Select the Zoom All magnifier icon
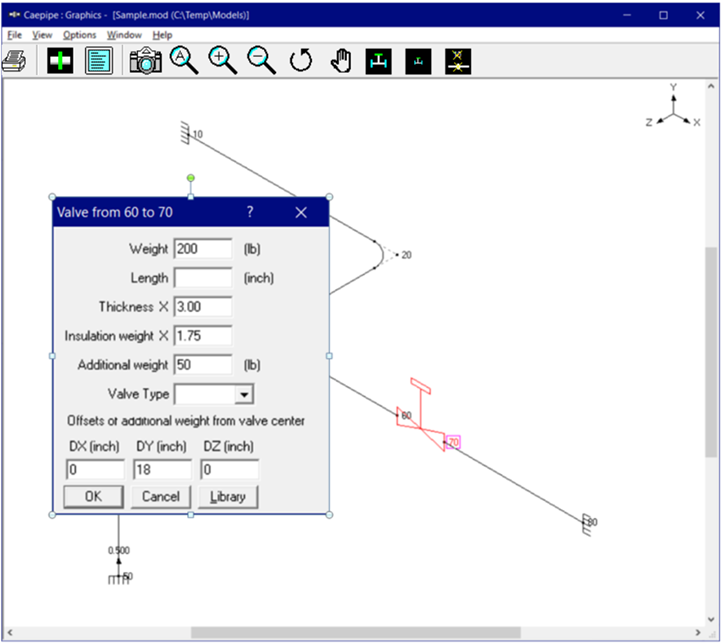 (x=184, y=60)
